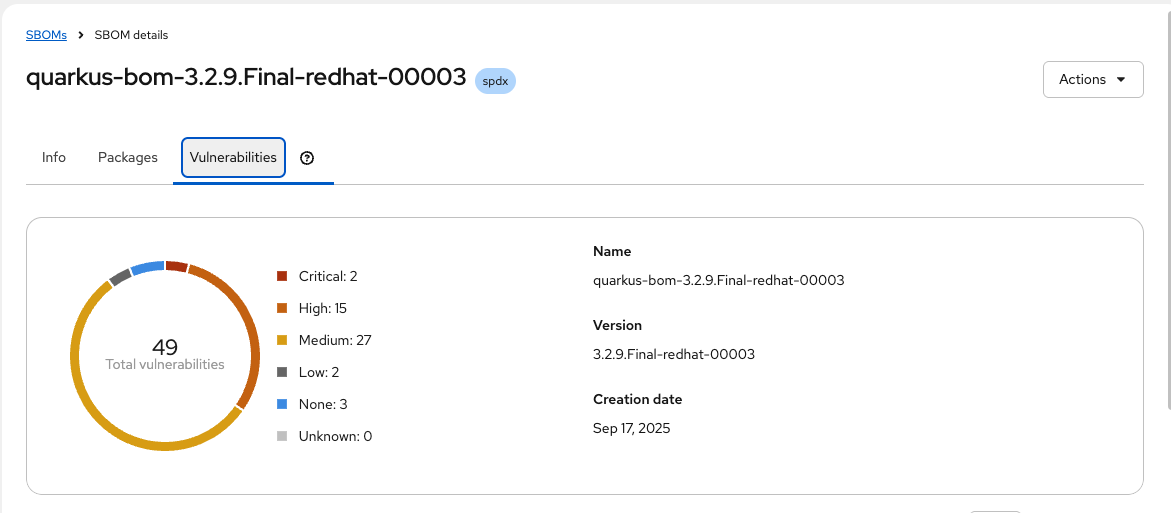Screen dimensions: 1171x513
Task: Pick the Low legend gray square
Action: click(x=282, y=372)
